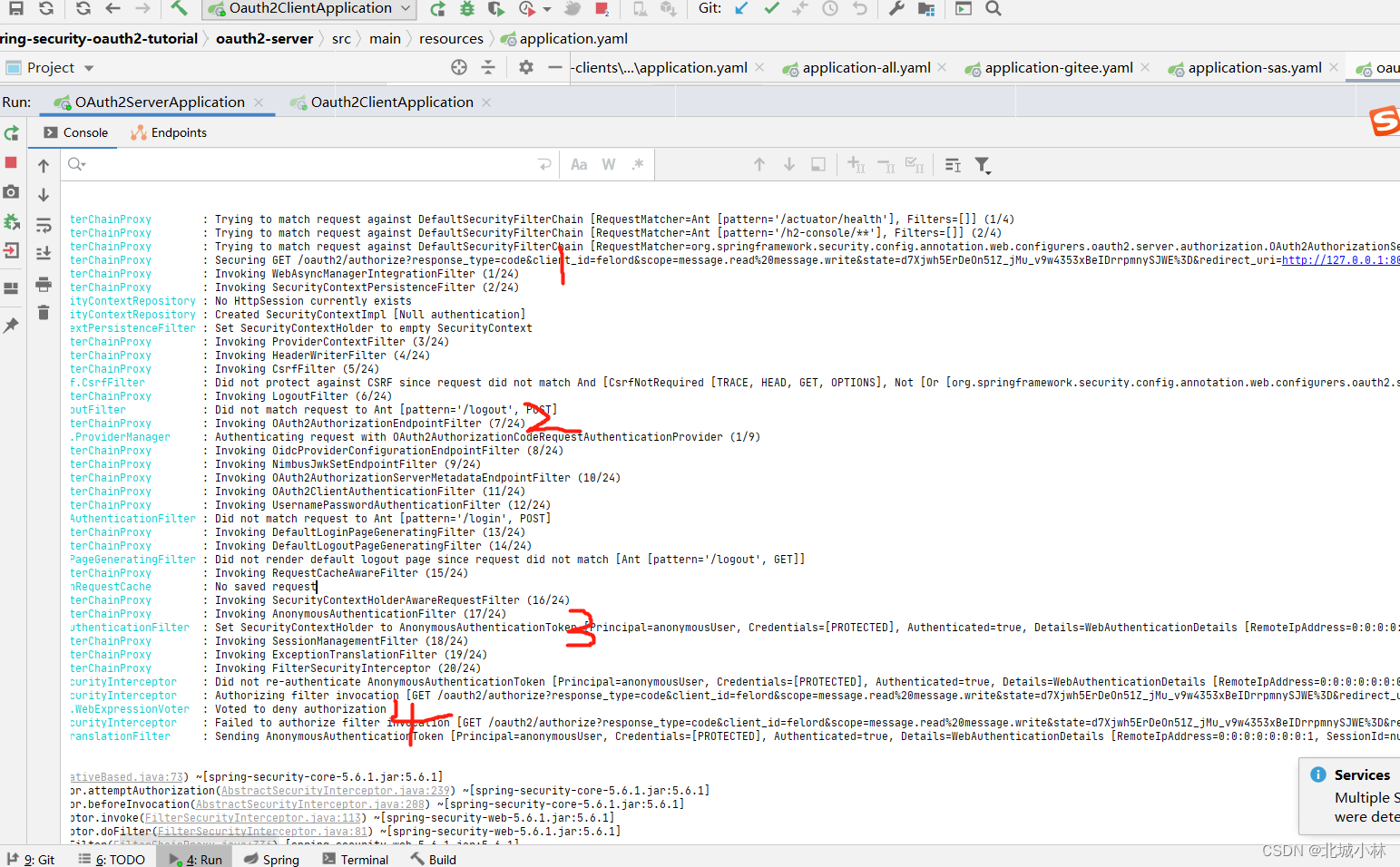Locate opened file with crosshair icon
Image resolution: width=1400 pixels, height=867 pixels.
tap(459, 67)
